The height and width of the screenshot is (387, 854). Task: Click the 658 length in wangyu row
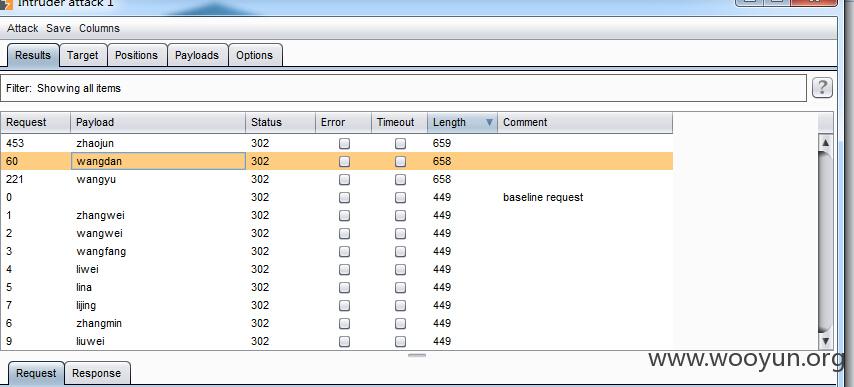tap(442, 180)
